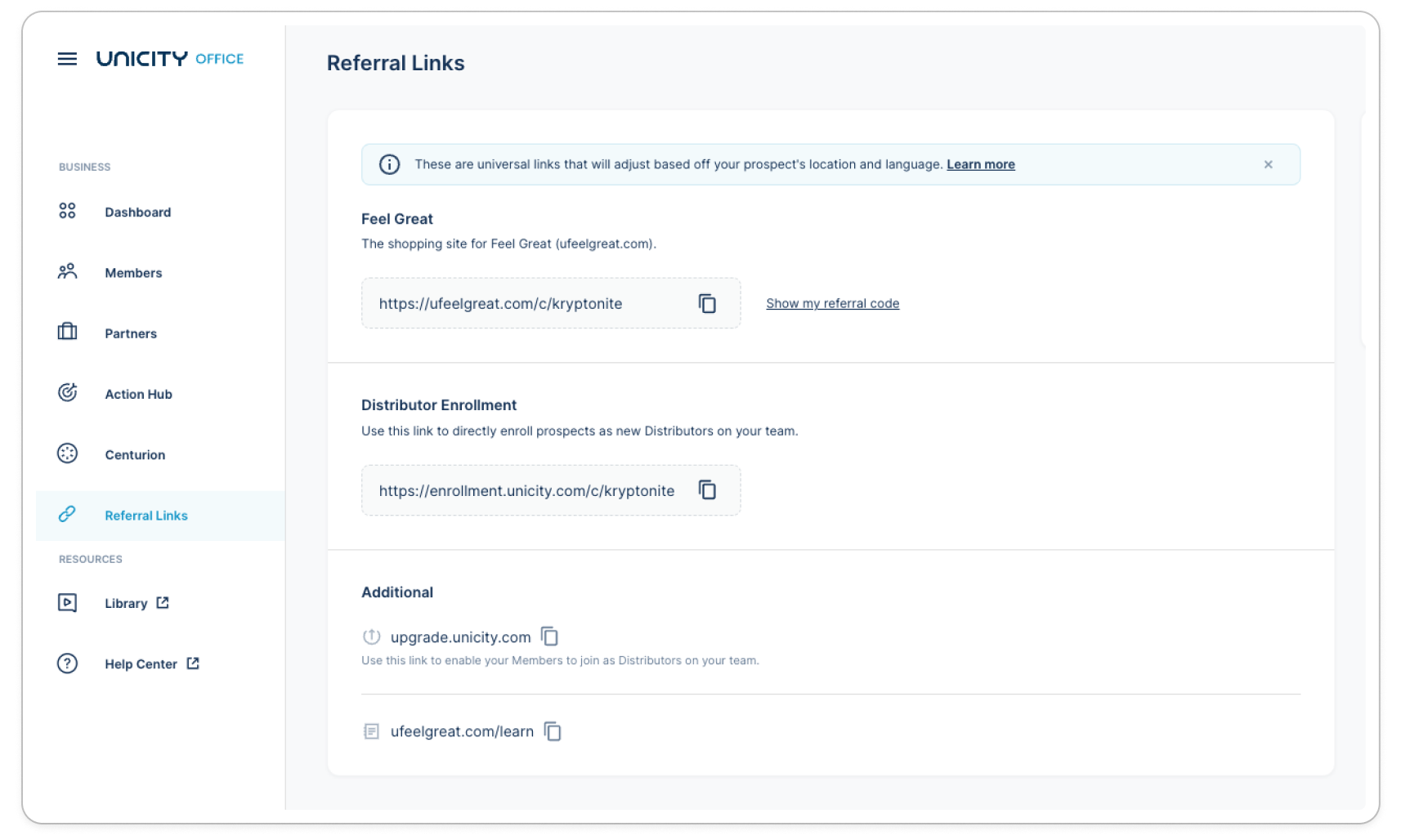
Task: Click the Members people icon
Action: 68,272
